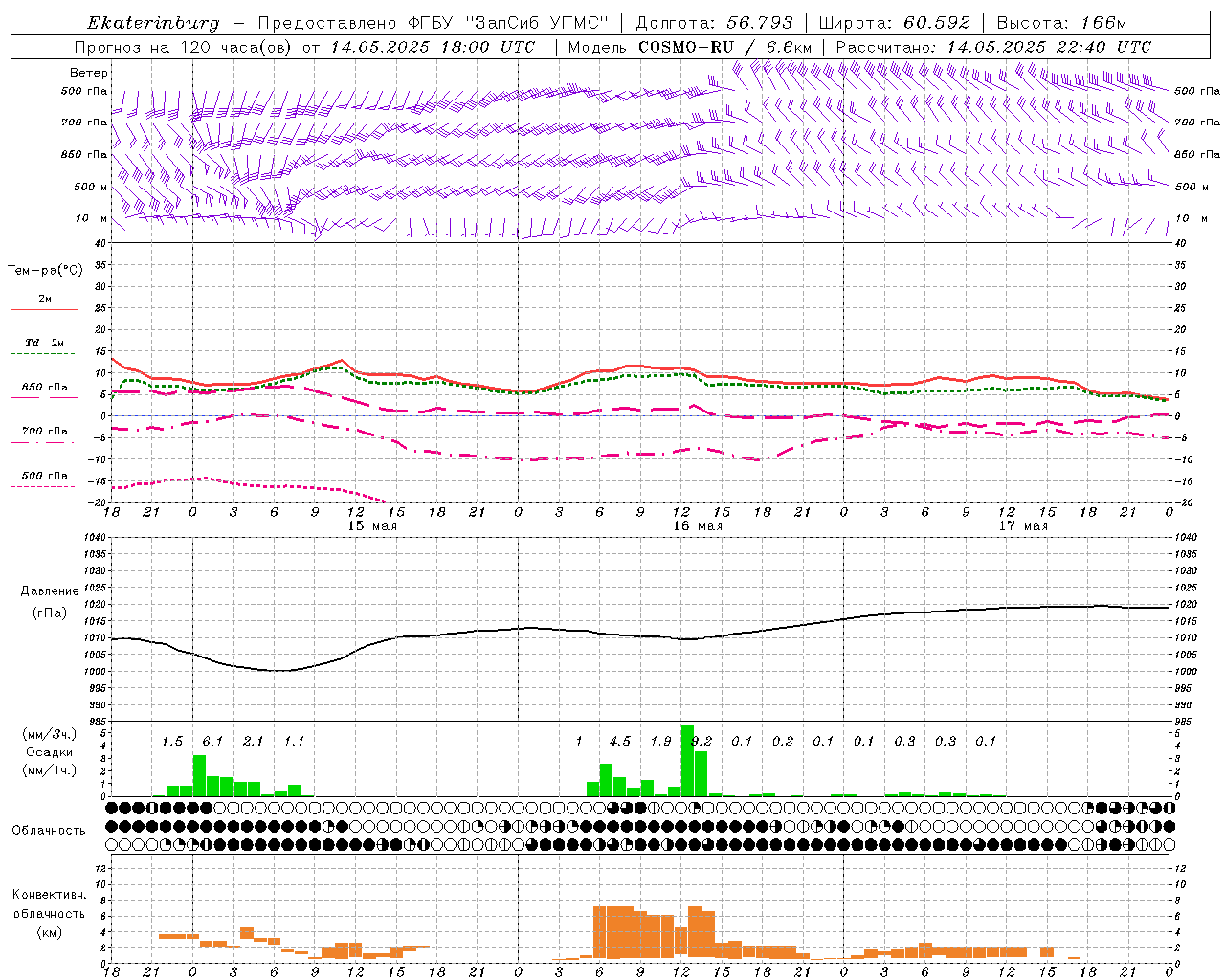Click the '(км)' convective cloud unit label
This screenshot has width=1225, height=980.
50,932
